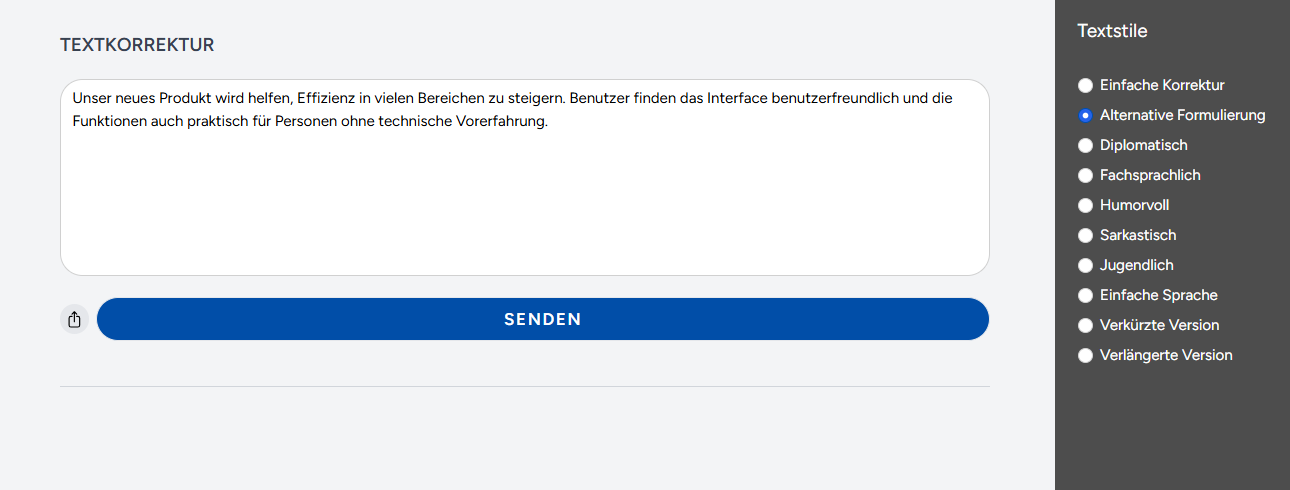Viewport: 1290px width, 490px height.
Task: Select the Sarkastisch text style
Action: pyautogui.click(x=1085, y=236)
